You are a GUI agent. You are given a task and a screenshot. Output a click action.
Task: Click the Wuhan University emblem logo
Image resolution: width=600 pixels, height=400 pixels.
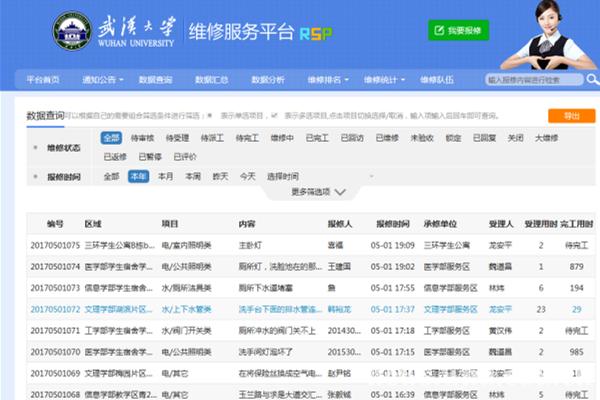(71, 31)
